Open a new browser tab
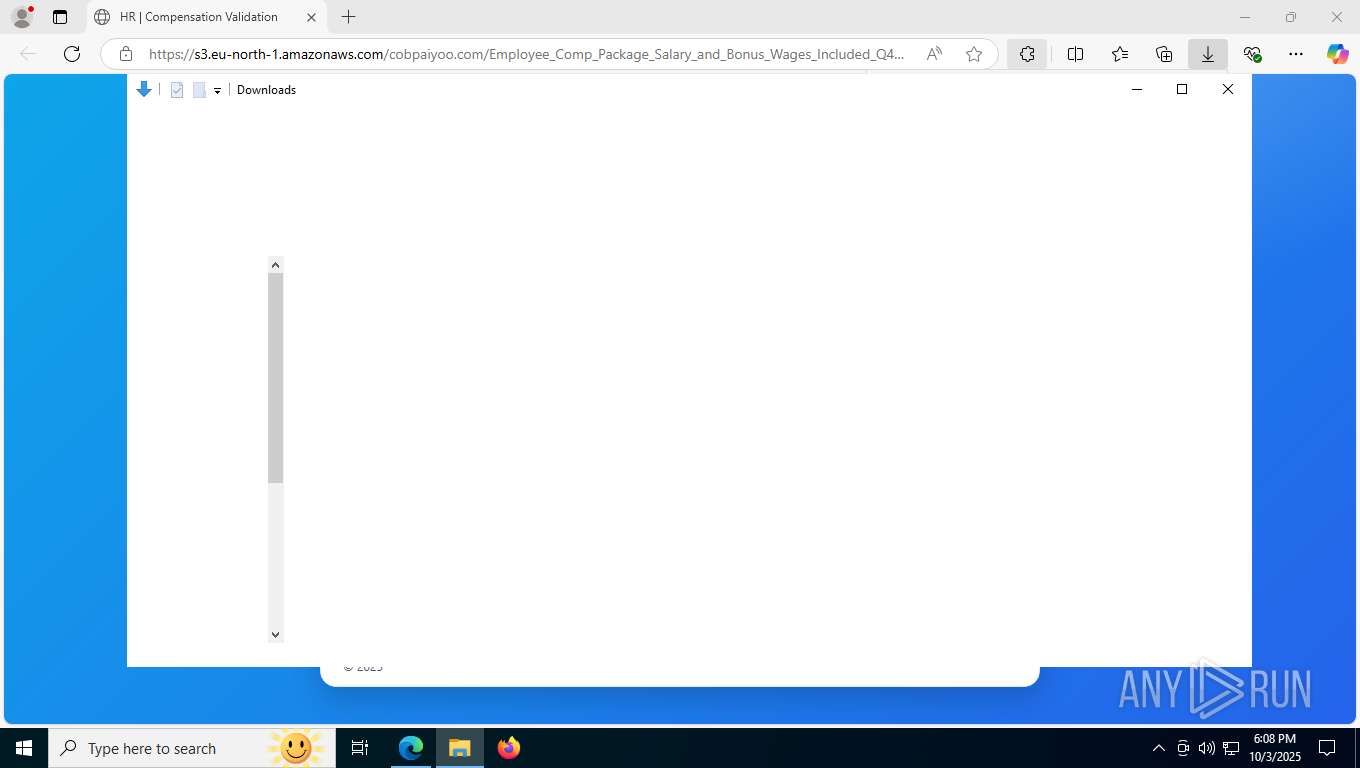 pos(348,17)
